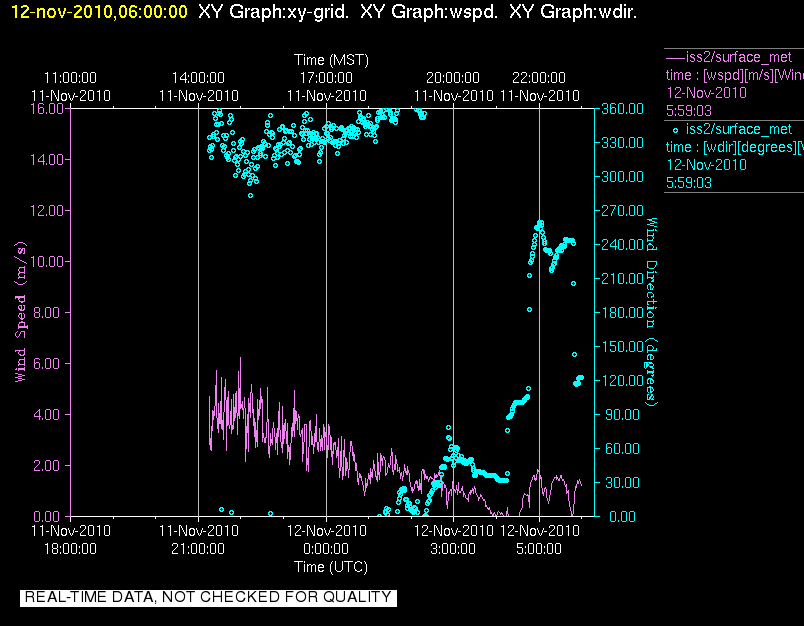Click the 3:00:00 UTC bottom axis label

click(453, 549)
